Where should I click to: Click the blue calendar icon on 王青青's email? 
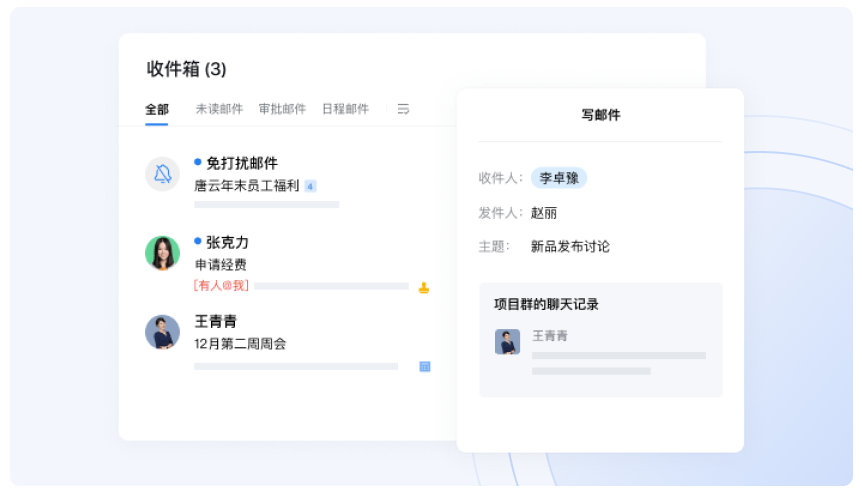click(x=425, y=367)
